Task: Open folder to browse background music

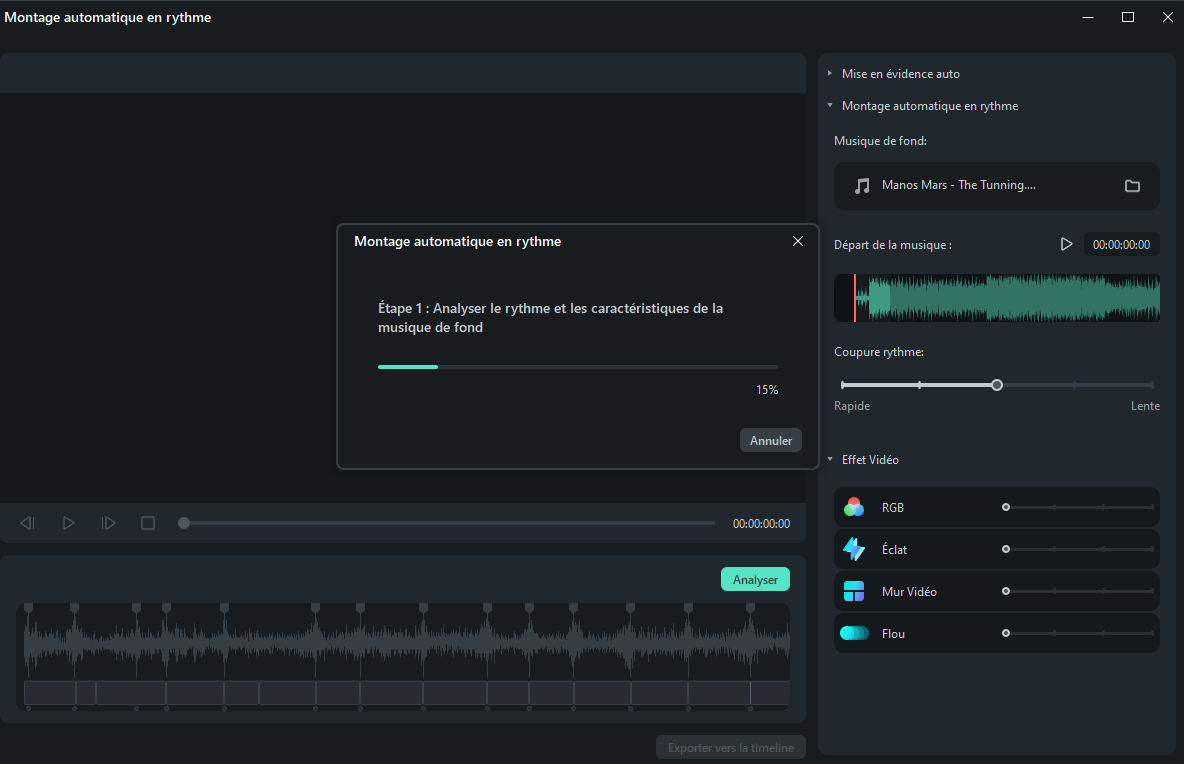Action: coord(1132,185)
